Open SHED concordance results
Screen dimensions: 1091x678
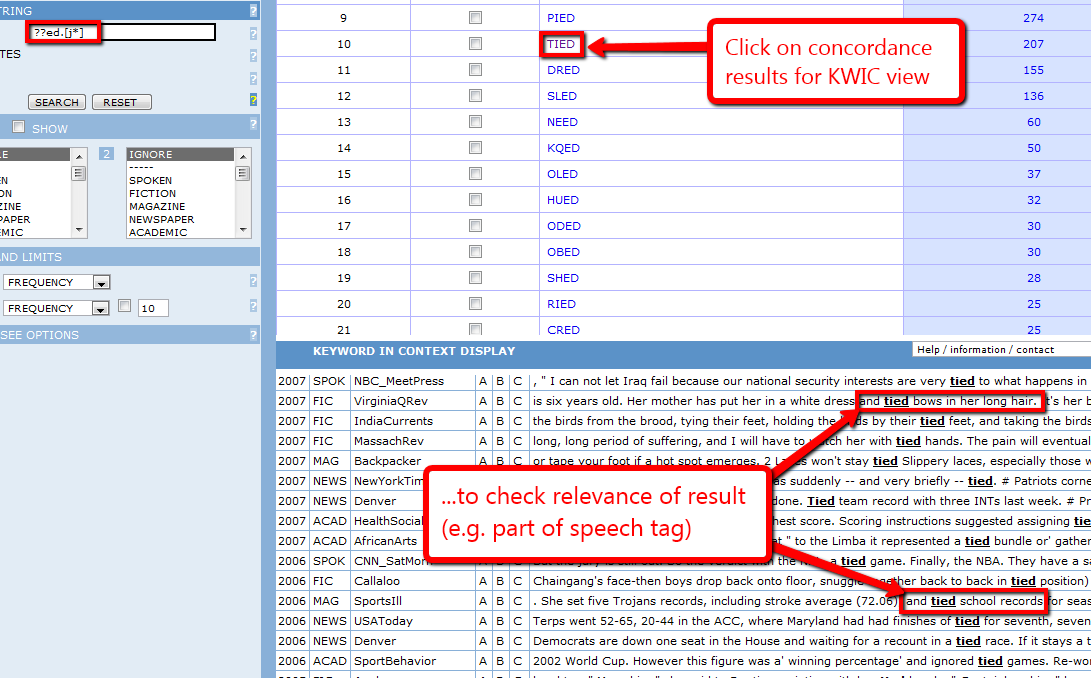click(562, 278)
